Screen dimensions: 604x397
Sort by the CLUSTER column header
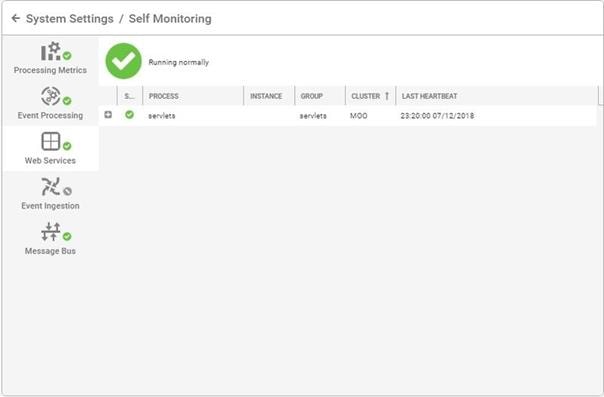(370, 96)
